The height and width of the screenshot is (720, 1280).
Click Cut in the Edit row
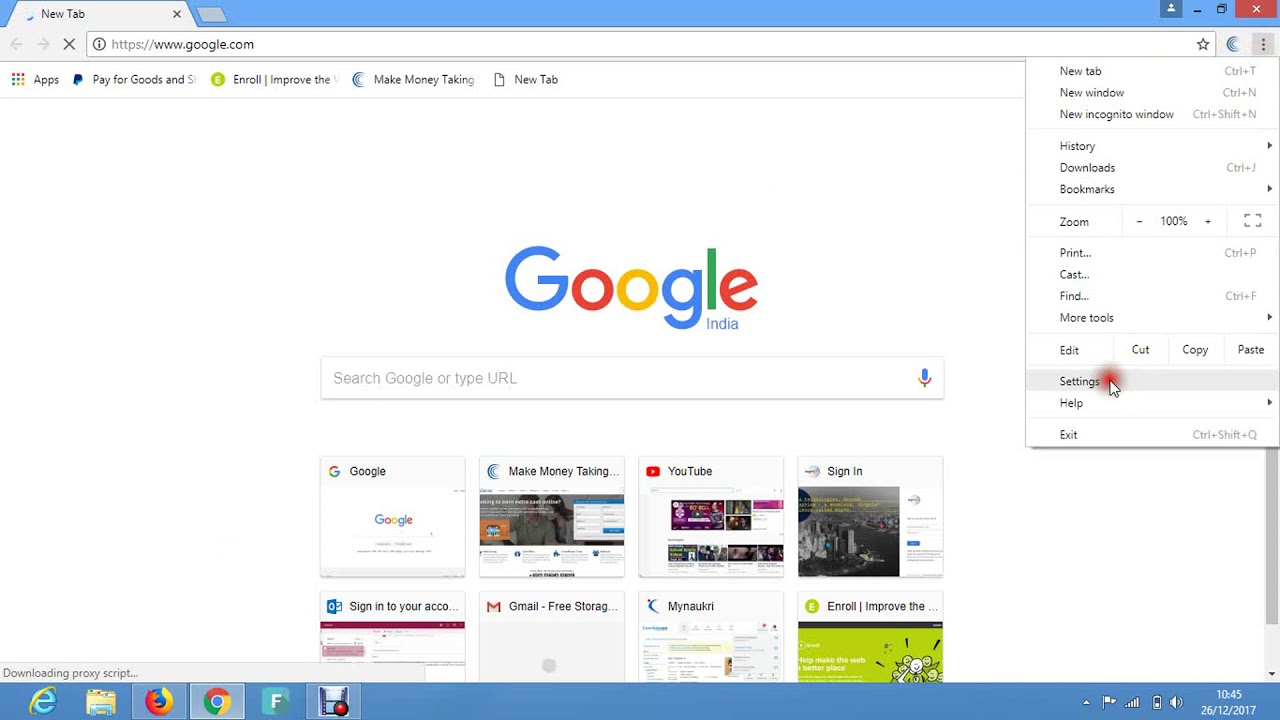coord(1140,350)
